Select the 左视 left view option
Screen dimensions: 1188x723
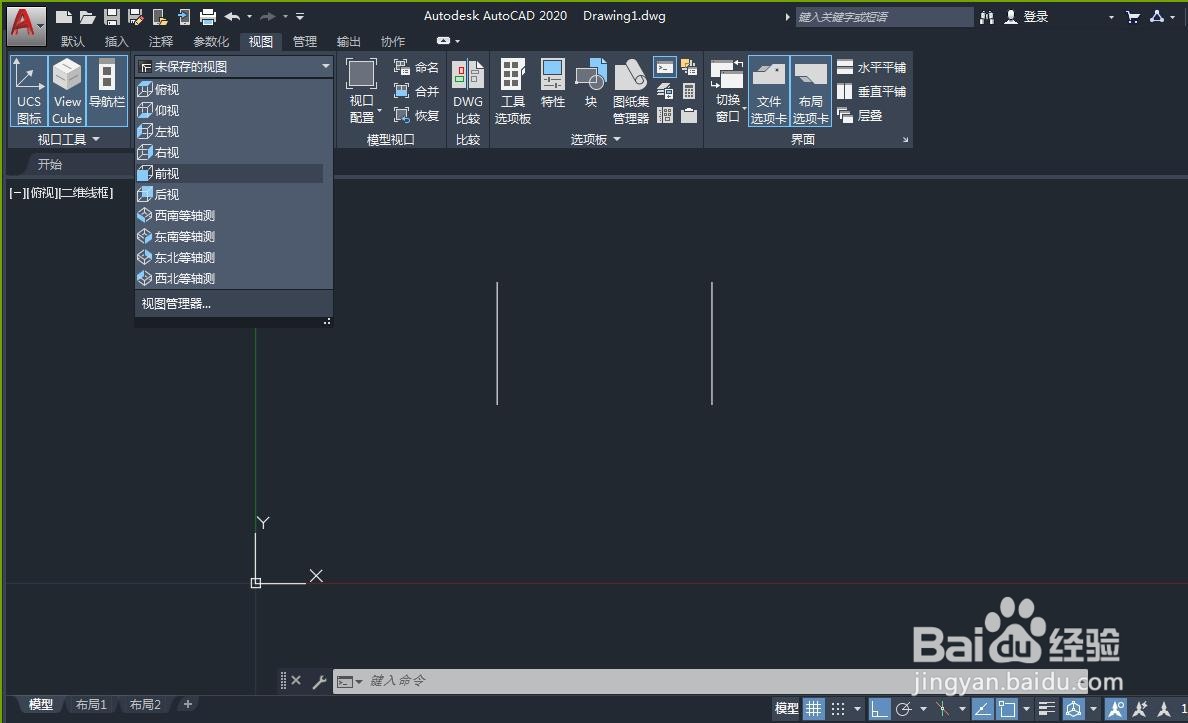pyautogui.click(x=230, y=131)
